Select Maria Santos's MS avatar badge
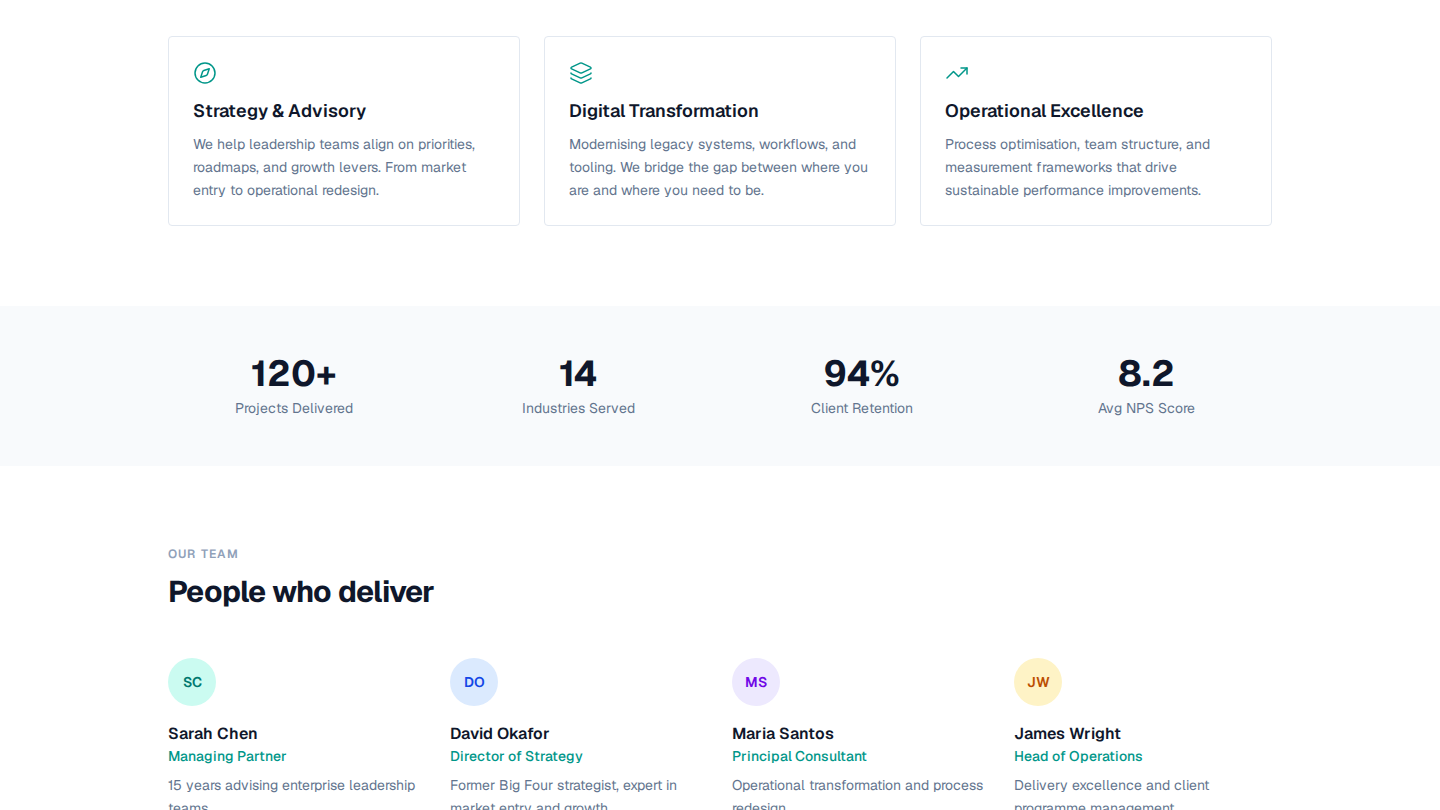This screenshot has width=1440, height=810. click(x=756, y=681)
